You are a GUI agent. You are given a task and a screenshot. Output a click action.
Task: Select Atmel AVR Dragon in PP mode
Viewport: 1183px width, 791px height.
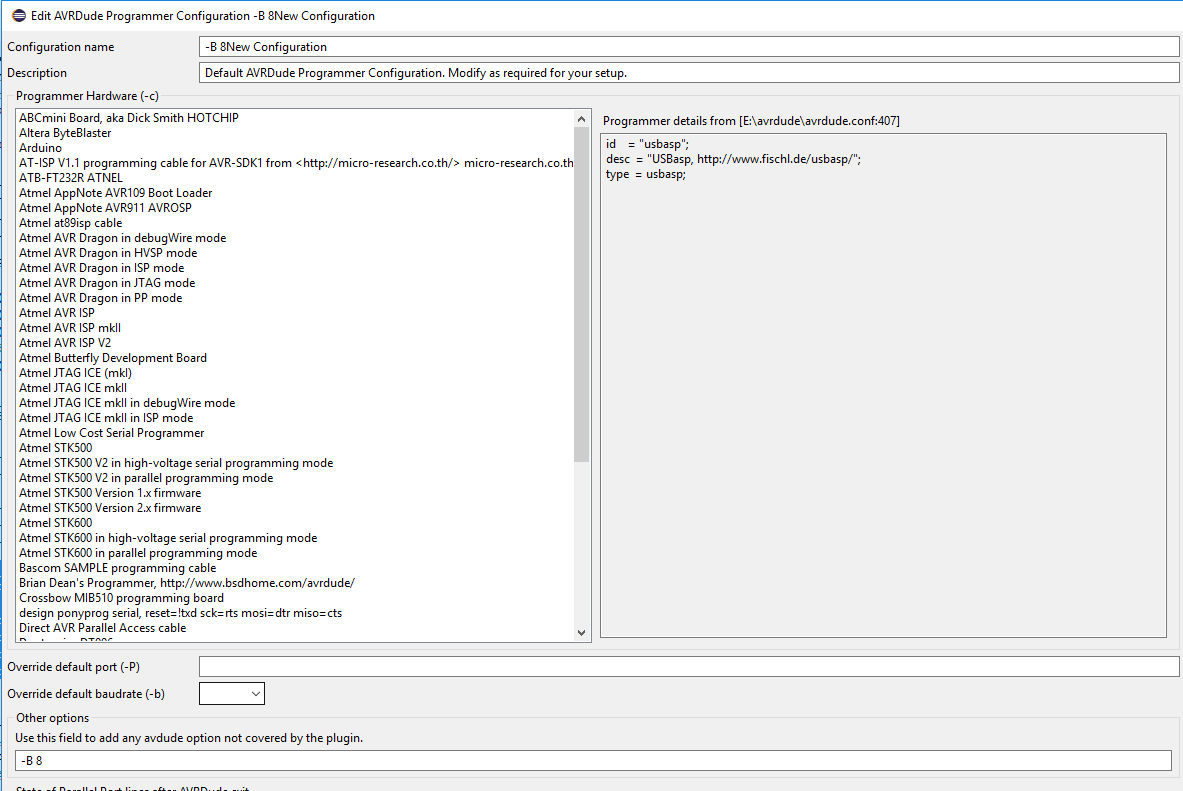[100, 298]
